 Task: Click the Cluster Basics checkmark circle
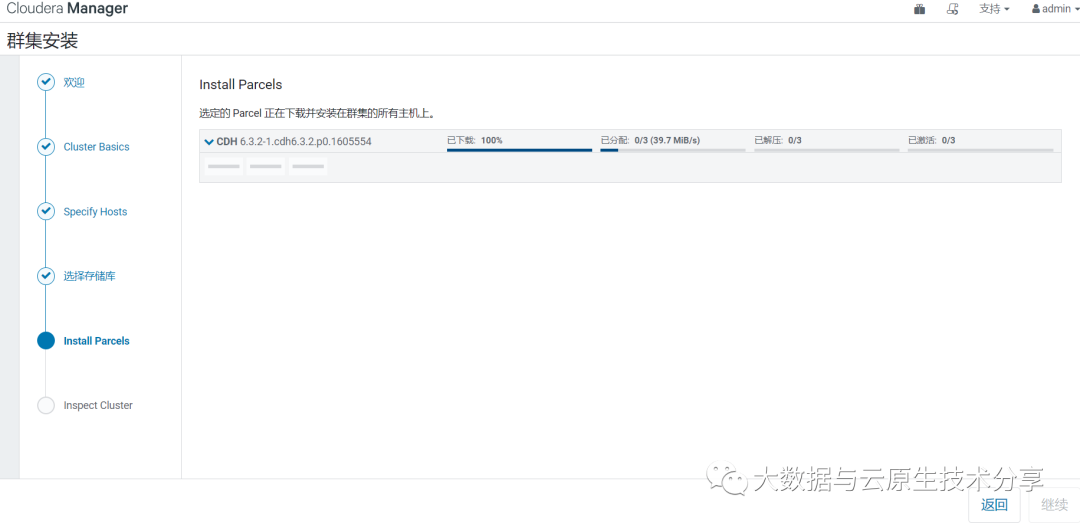click(x=45, y=147)
